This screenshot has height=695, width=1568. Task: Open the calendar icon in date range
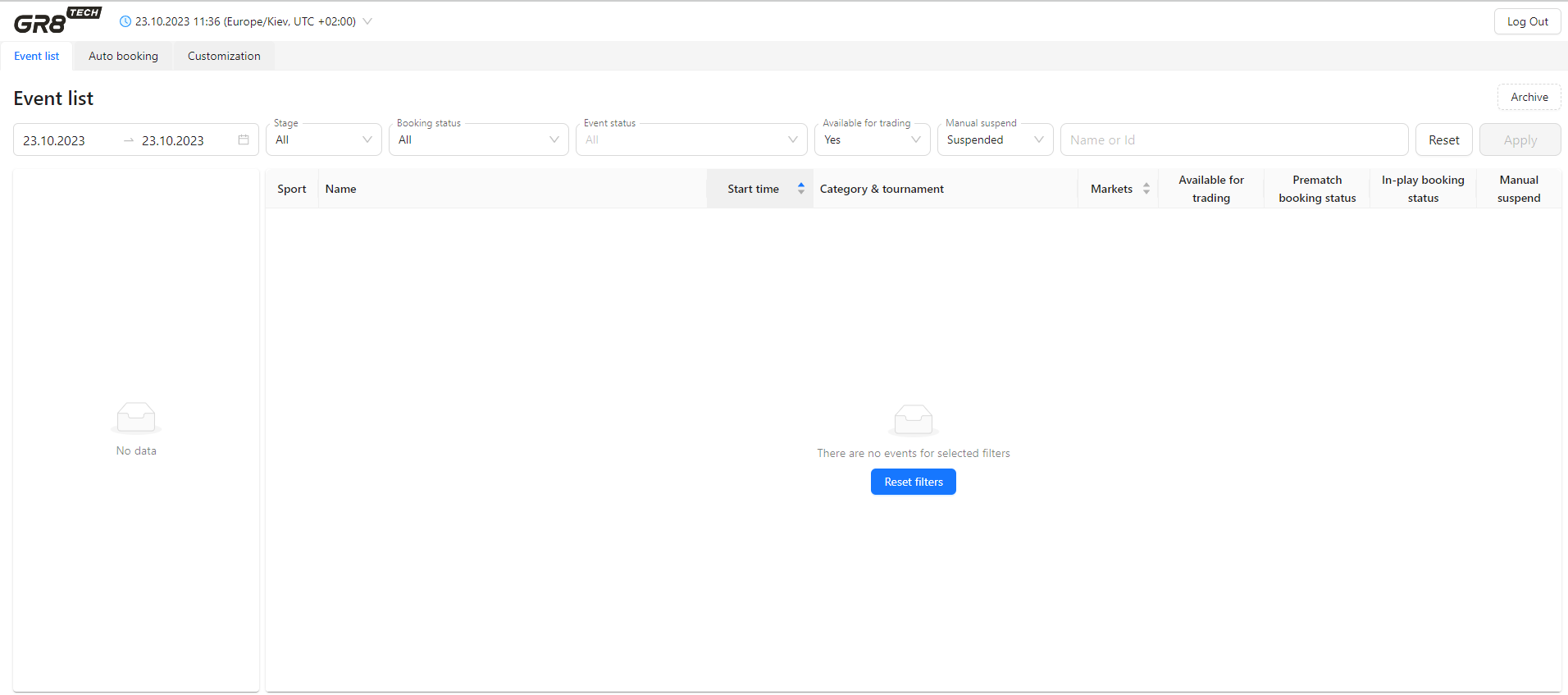(x=244, y=139)
